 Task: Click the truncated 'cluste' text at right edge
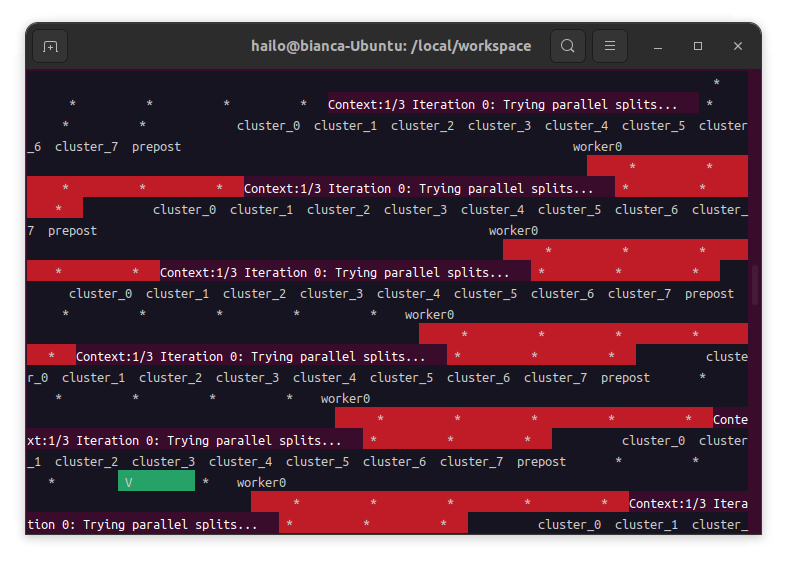(x=726, y=357)
